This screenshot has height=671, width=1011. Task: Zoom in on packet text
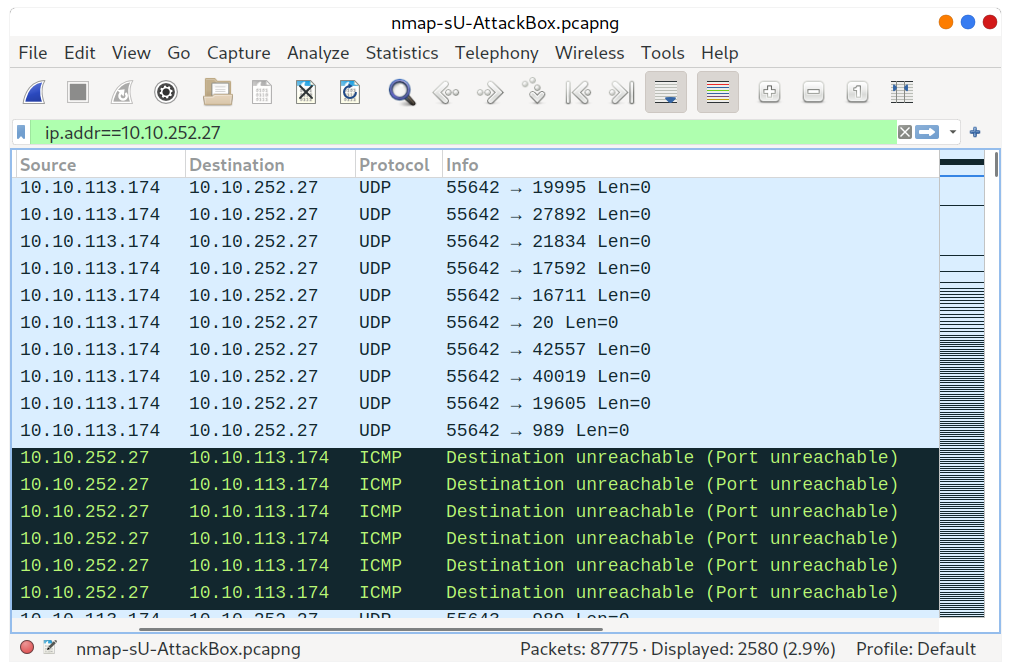click(x=769, y=92)
